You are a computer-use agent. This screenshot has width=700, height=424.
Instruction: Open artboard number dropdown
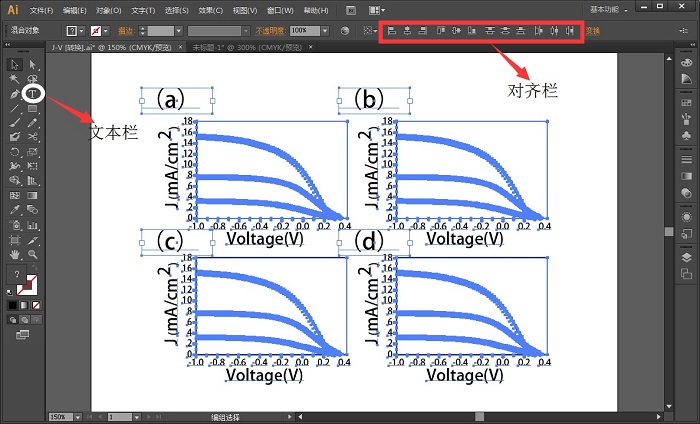[137, 417]
